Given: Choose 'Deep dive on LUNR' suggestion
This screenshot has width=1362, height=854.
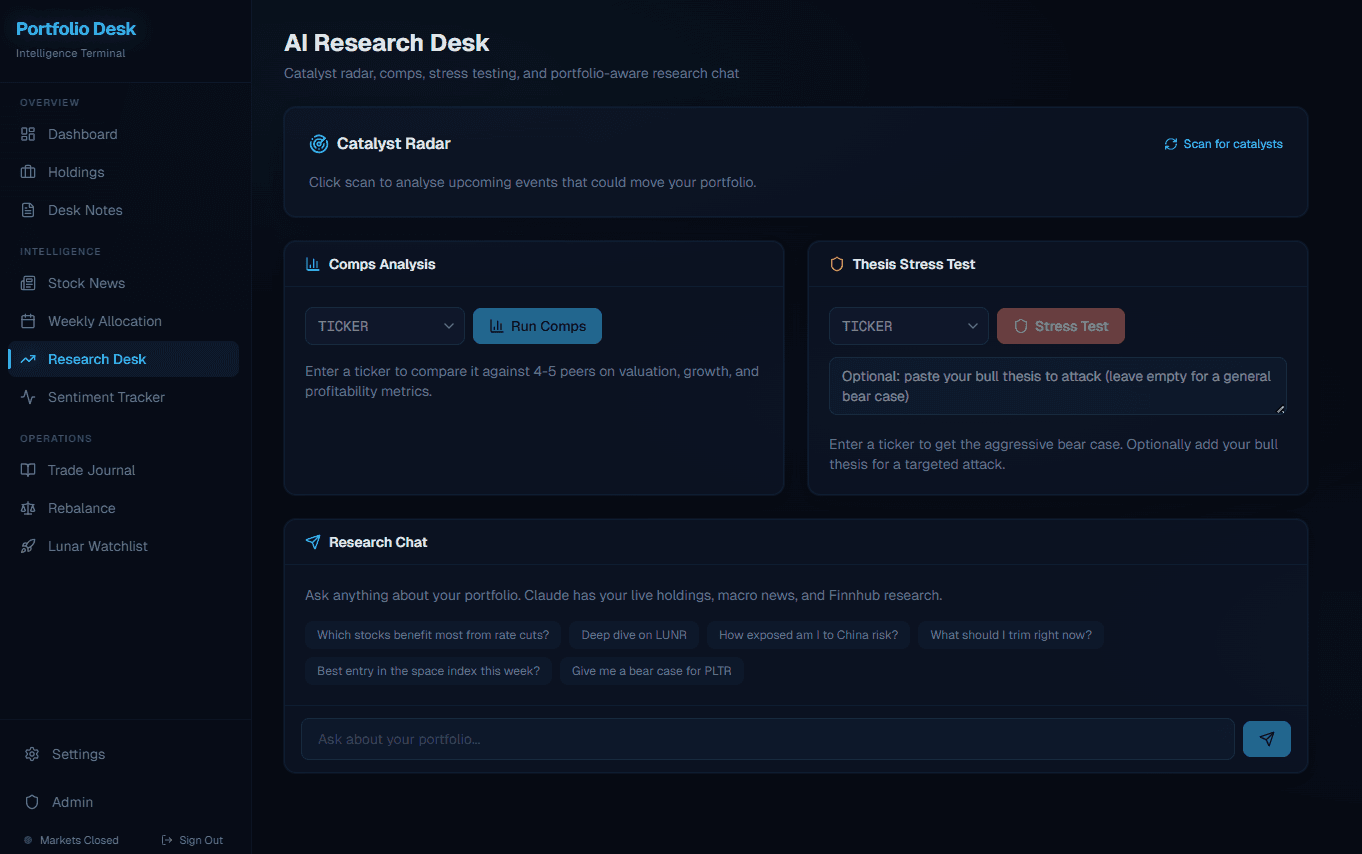Looking at the screenshot, I should coord(634,635).
